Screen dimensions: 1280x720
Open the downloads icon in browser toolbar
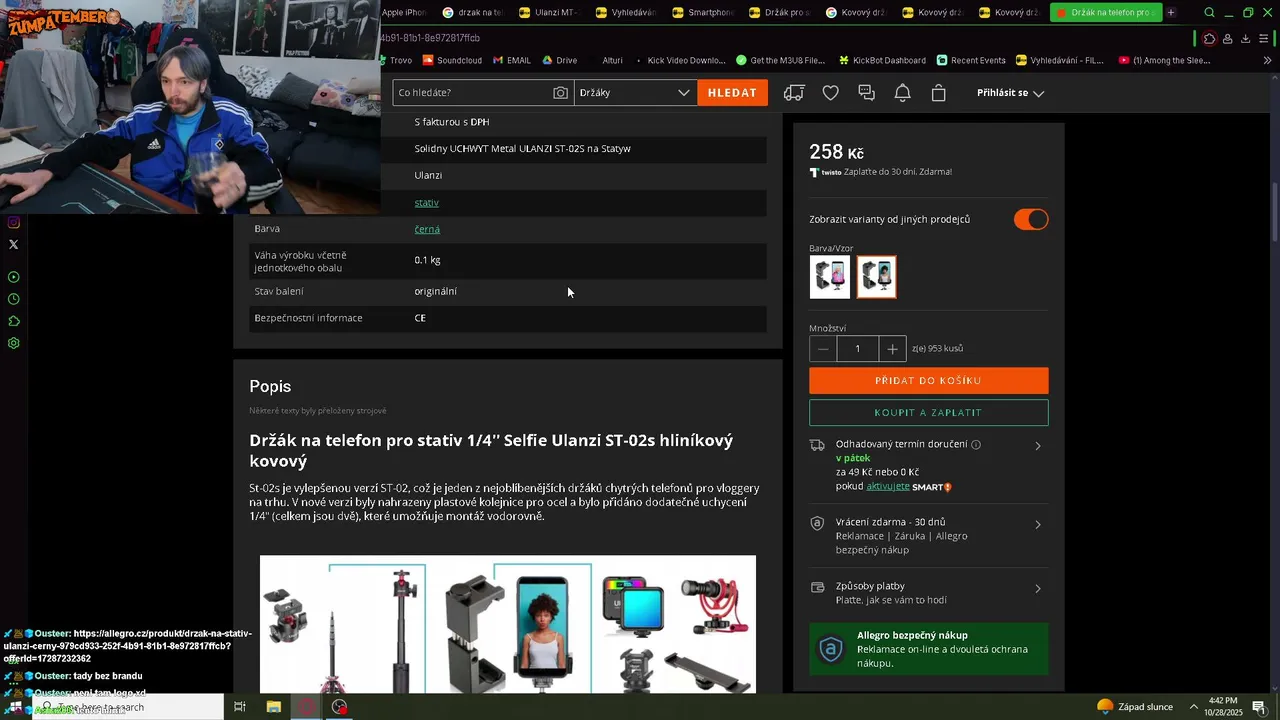1245,39
